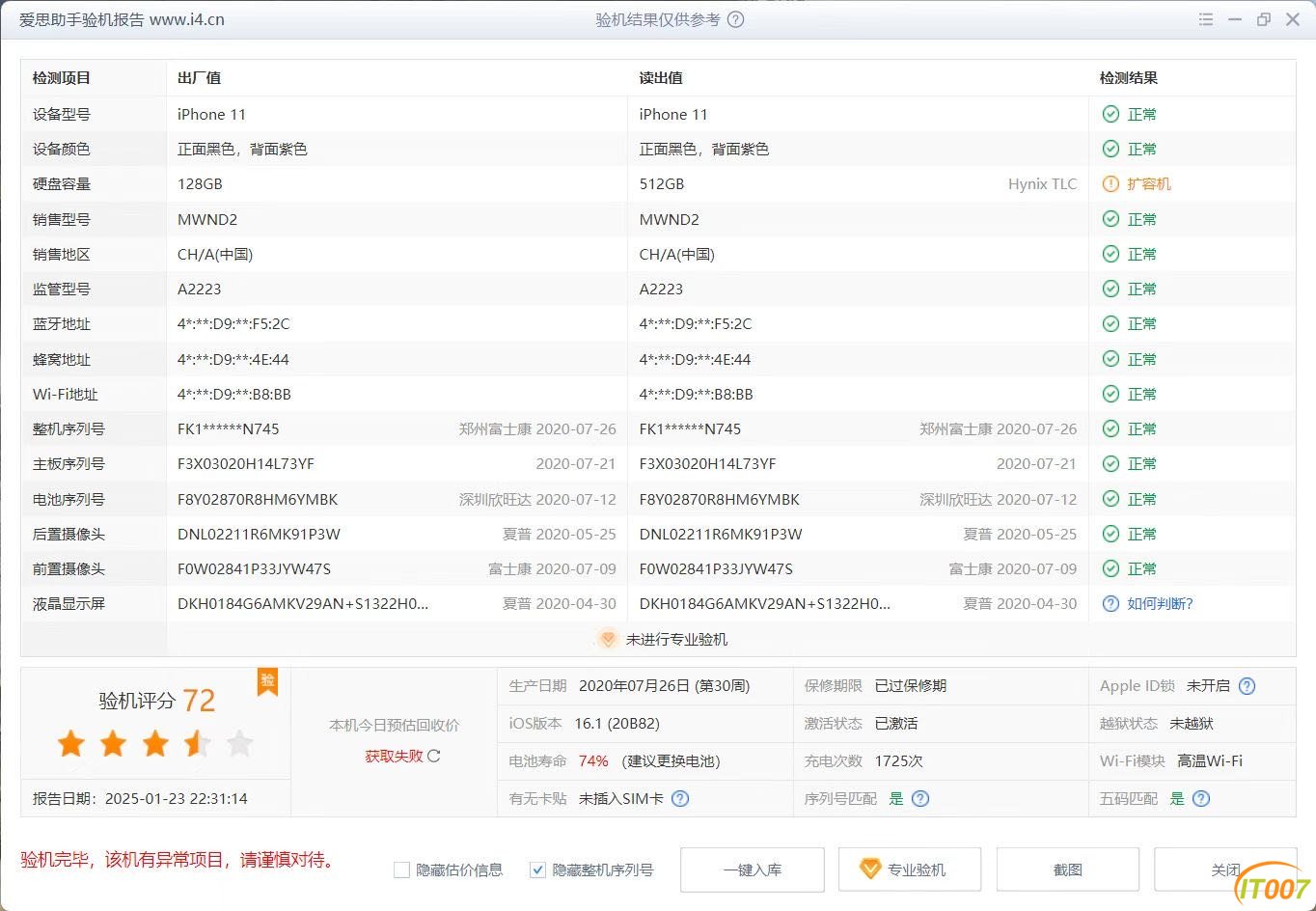Click the normal status icon for 蜂窝地址
This screenshot has width=1316, height=911.
(1110, 359)
